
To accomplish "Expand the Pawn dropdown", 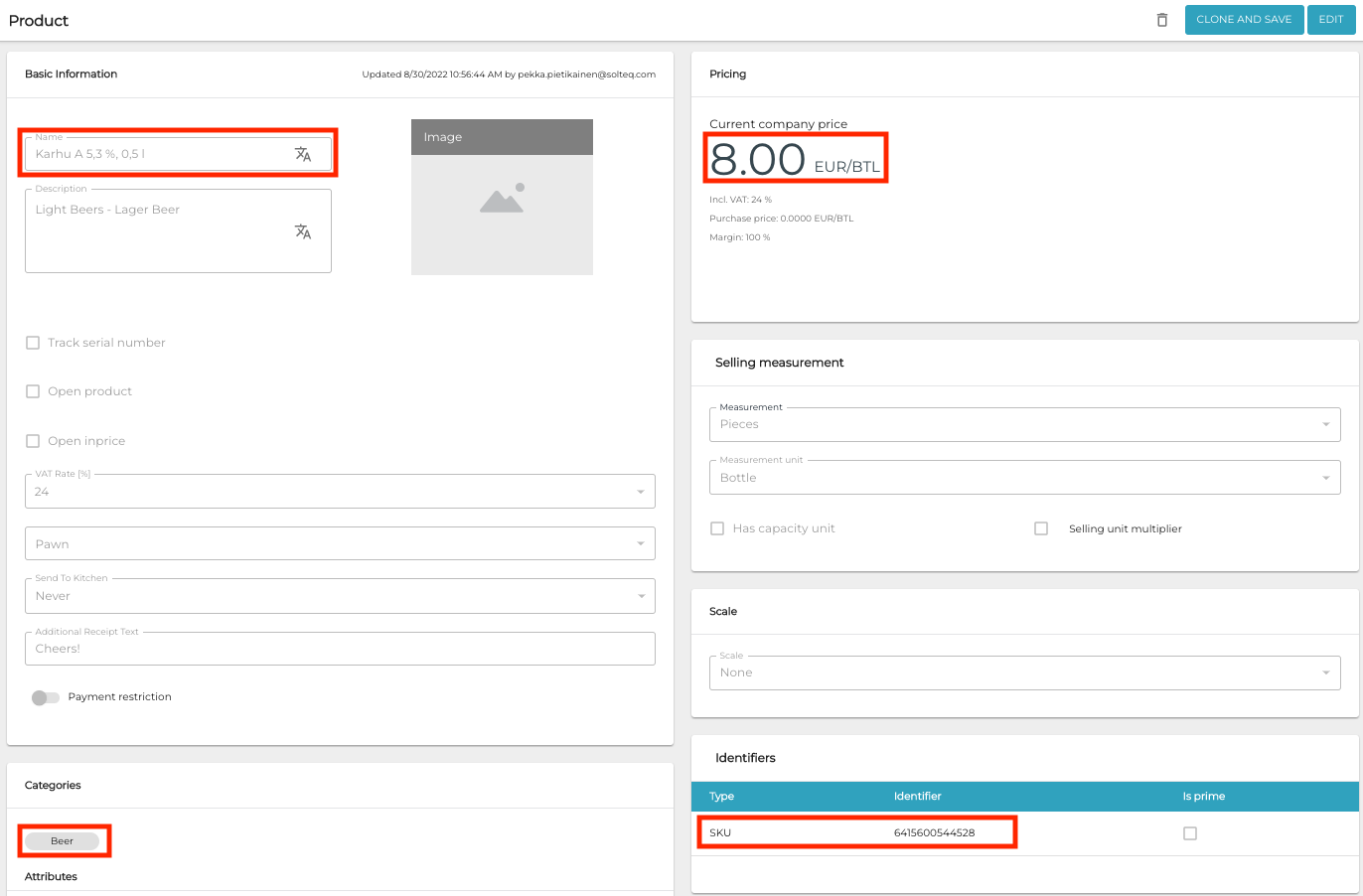I will (x=340, y=544).
